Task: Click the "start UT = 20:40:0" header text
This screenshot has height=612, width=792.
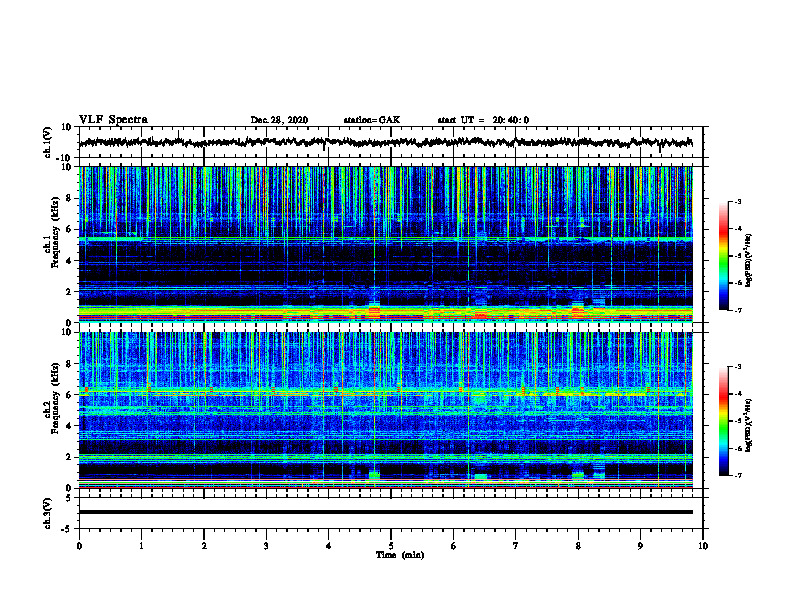Action: pyautogui.click(x=483, y=120)
